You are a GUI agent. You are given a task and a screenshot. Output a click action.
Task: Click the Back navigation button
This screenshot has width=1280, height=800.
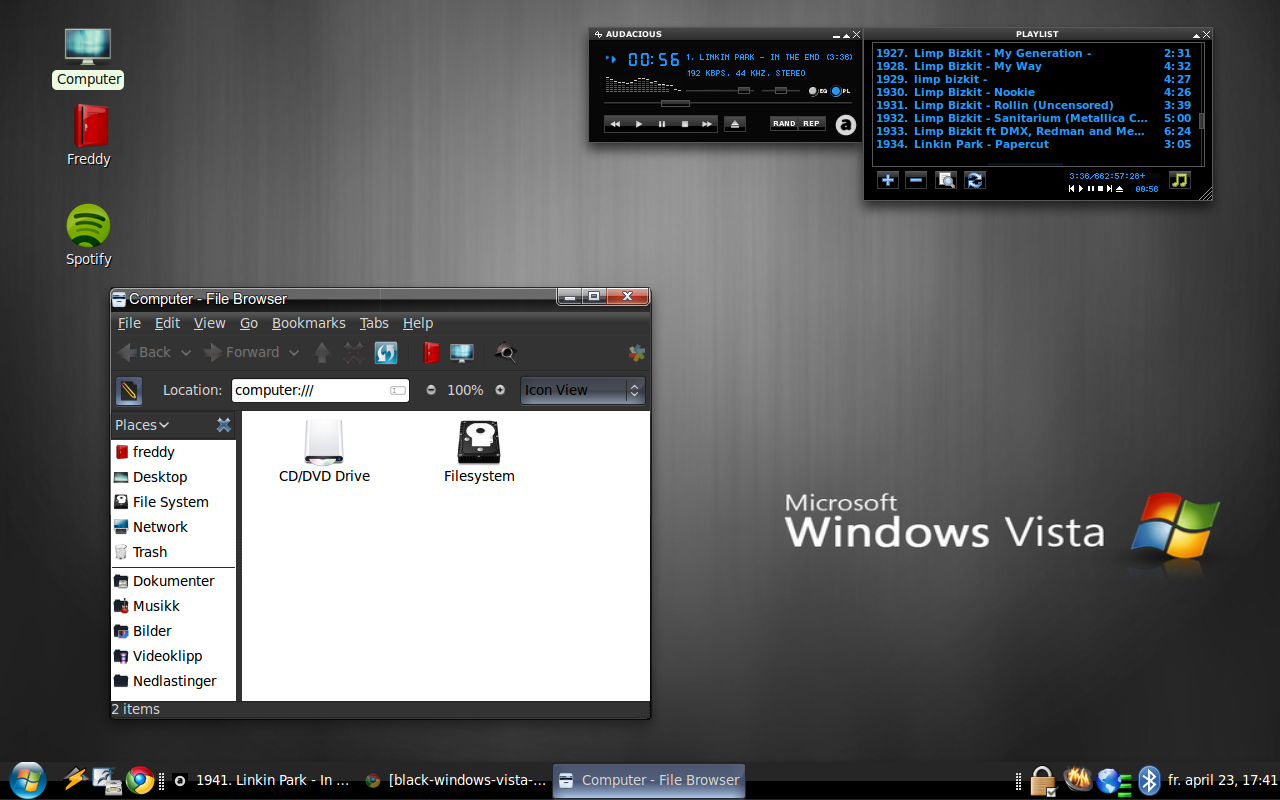tap(144, 352)
